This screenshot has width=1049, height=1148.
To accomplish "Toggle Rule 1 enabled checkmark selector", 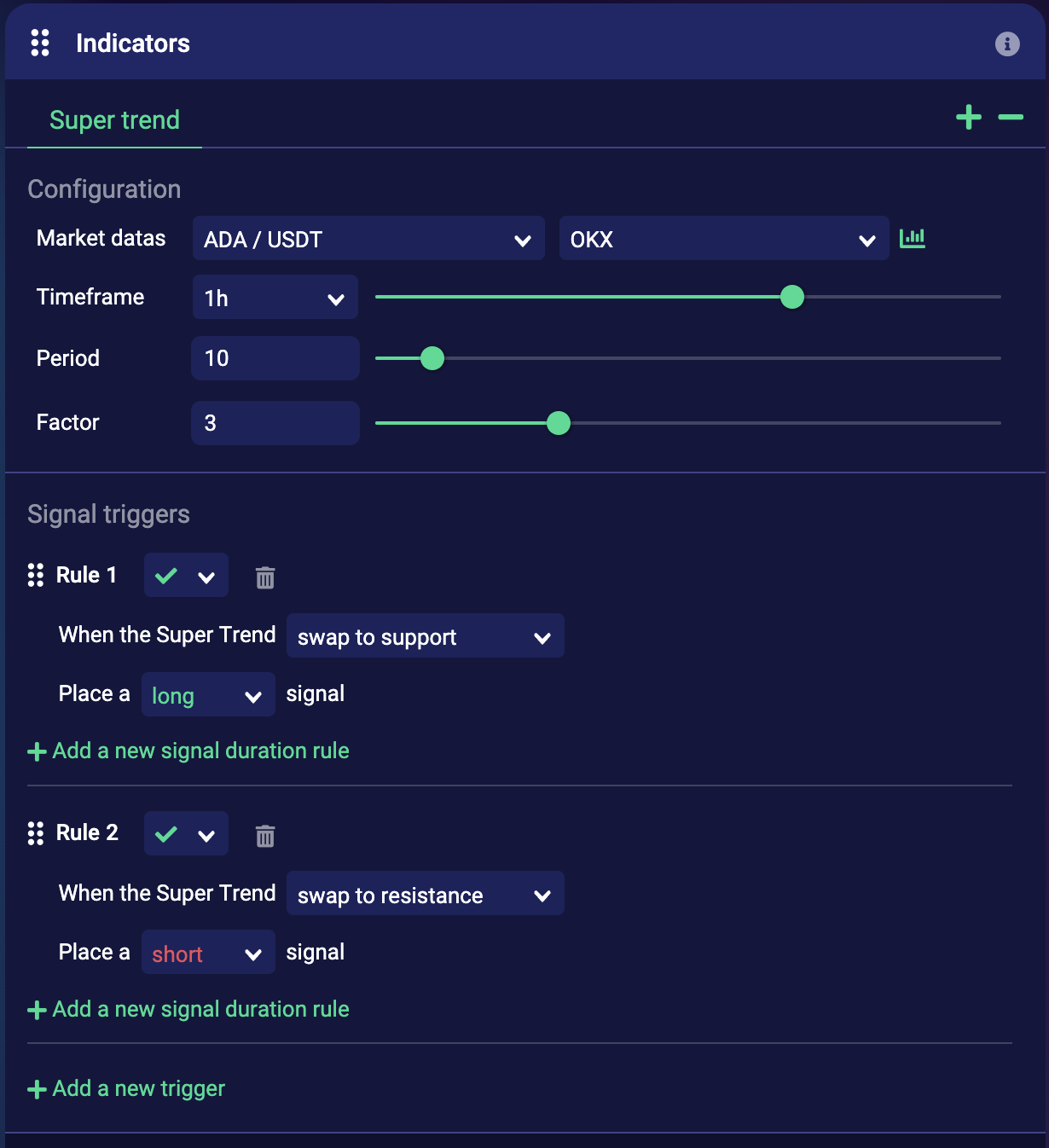I will (186, 576).
